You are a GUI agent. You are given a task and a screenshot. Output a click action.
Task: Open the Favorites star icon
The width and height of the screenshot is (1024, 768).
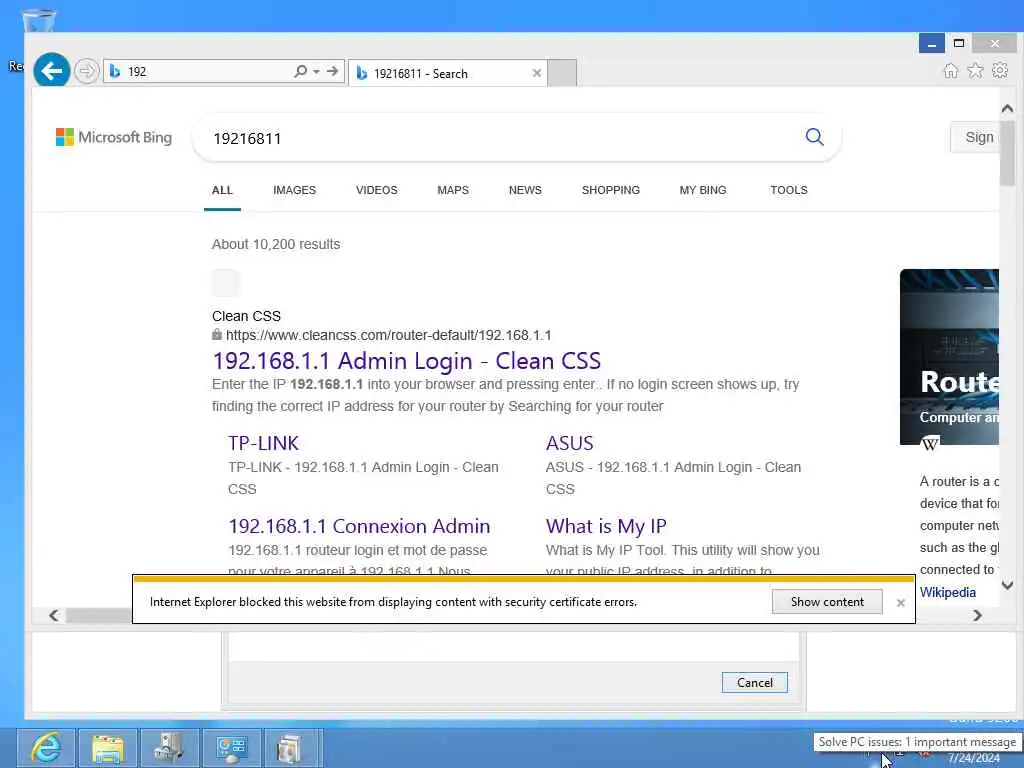point(975,71)
